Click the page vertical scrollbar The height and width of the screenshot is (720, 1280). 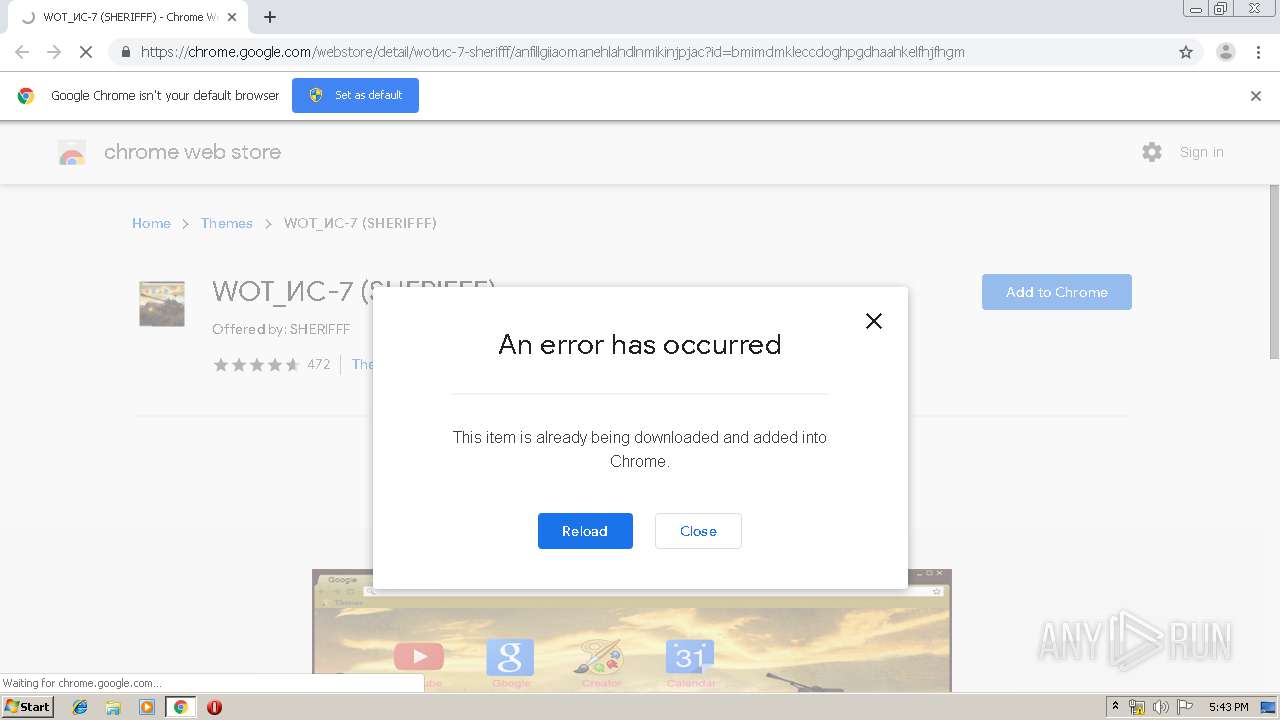pos(1274,271)
